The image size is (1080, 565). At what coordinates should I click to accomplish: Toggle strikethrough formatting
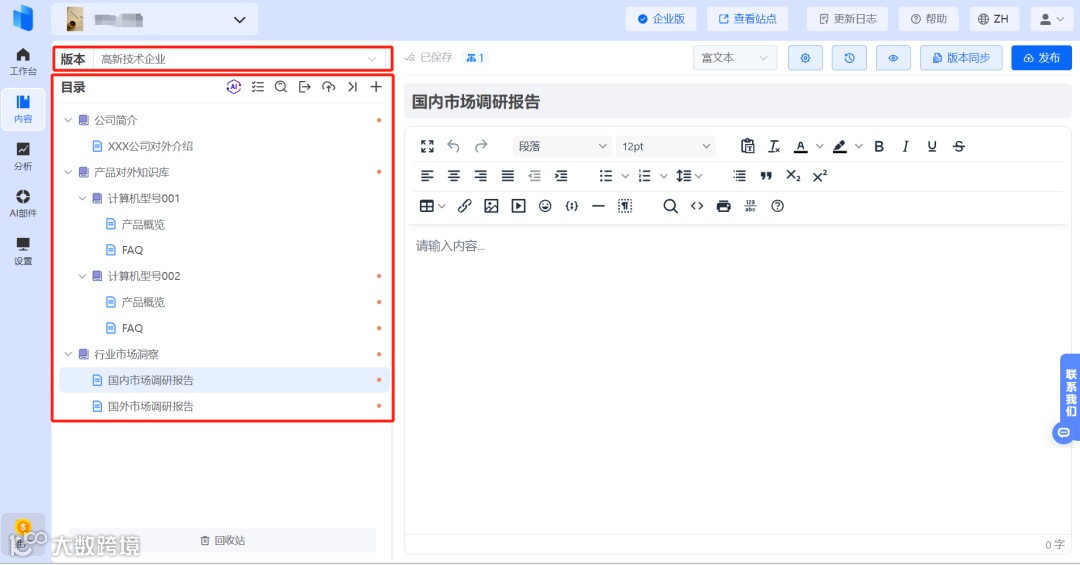959,146
